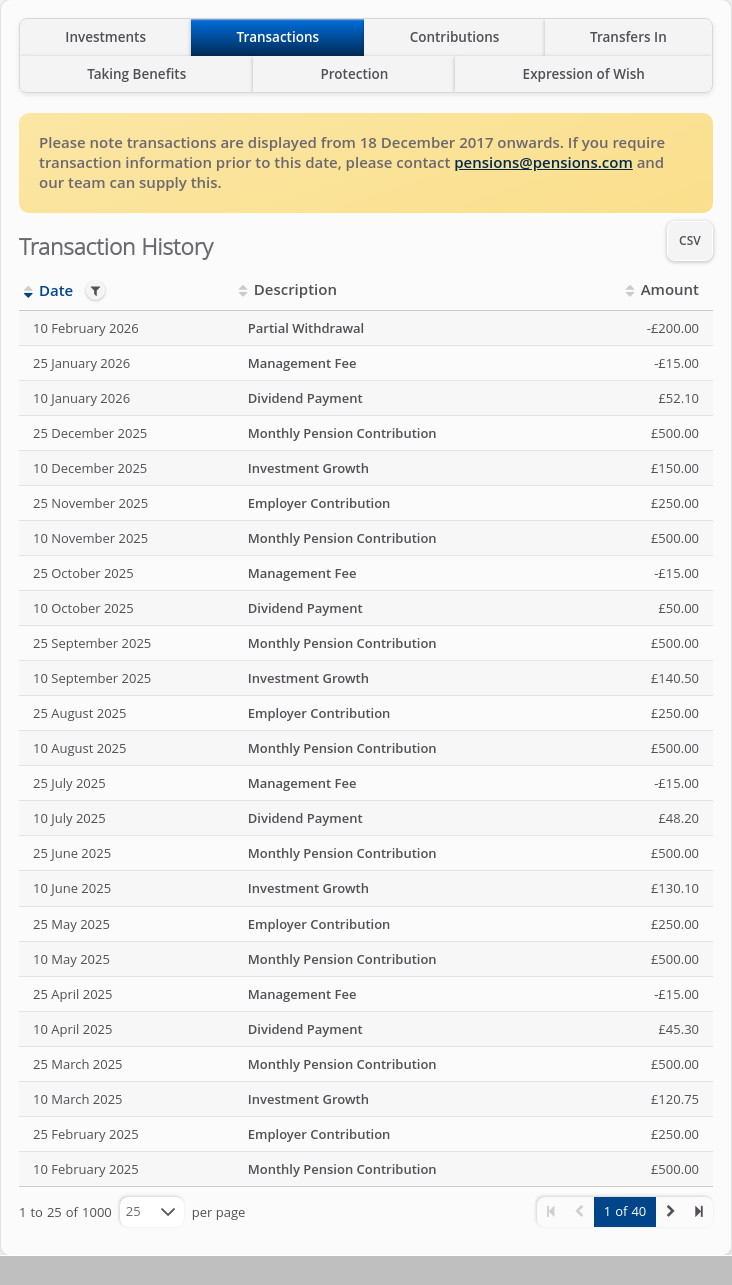This screenshot has width=732, height=1285.
Task: Click the '£48.20' amount
Action: 678,818
